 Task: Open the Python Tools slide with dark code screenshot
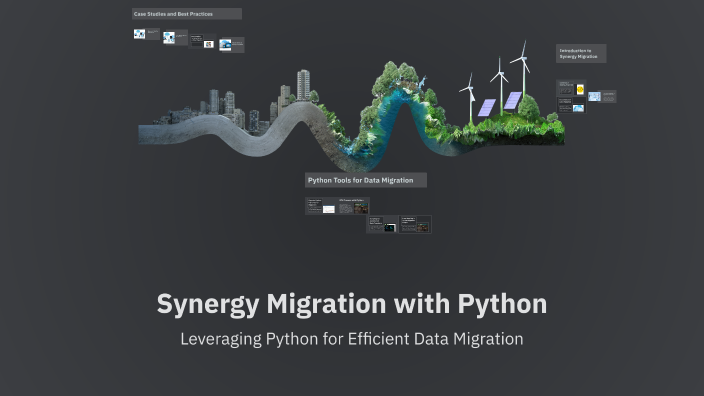click(x=382, y=224)
